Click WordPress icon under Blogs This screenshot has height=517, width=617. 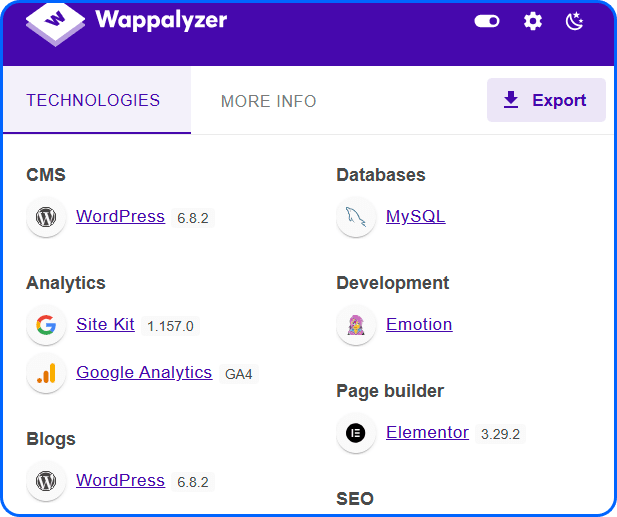(x=46, y=481)
